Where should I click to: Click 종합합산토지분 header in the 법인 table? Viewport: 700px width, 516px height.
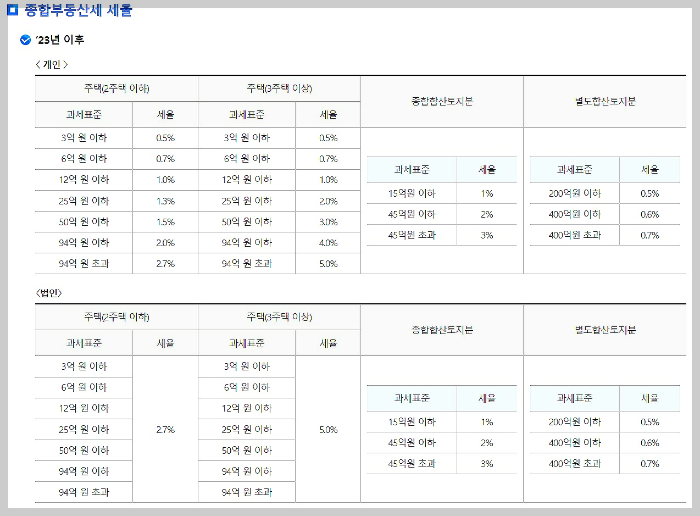[x=442, y=330]
